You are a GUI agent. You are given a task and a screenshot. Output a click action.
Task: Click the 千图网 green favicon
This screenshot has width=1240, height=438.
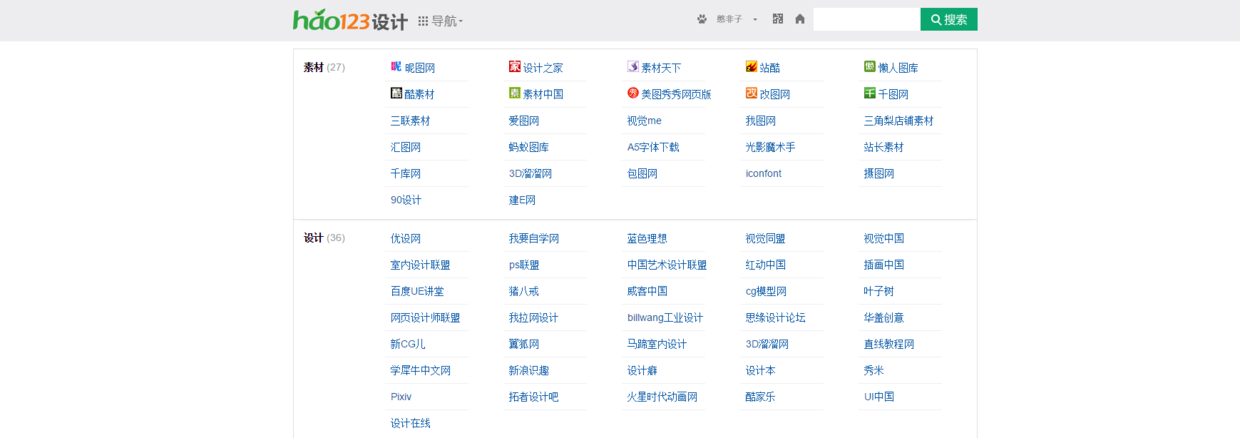pos(870,93)
